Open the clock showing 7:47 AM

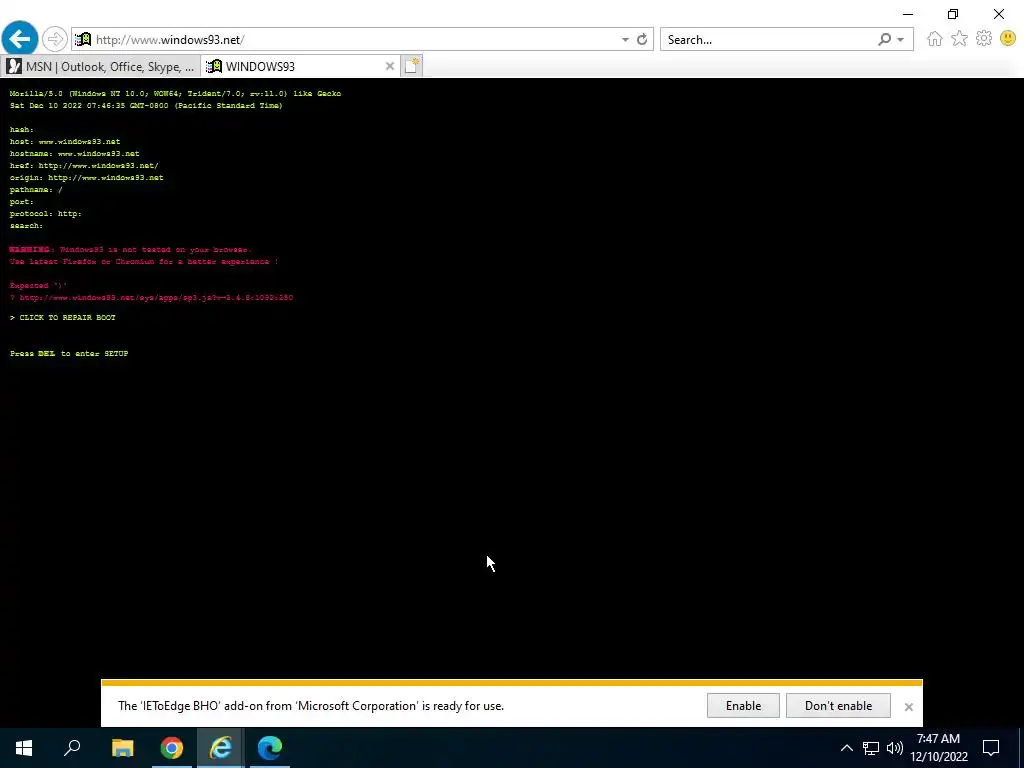(938, 748)
